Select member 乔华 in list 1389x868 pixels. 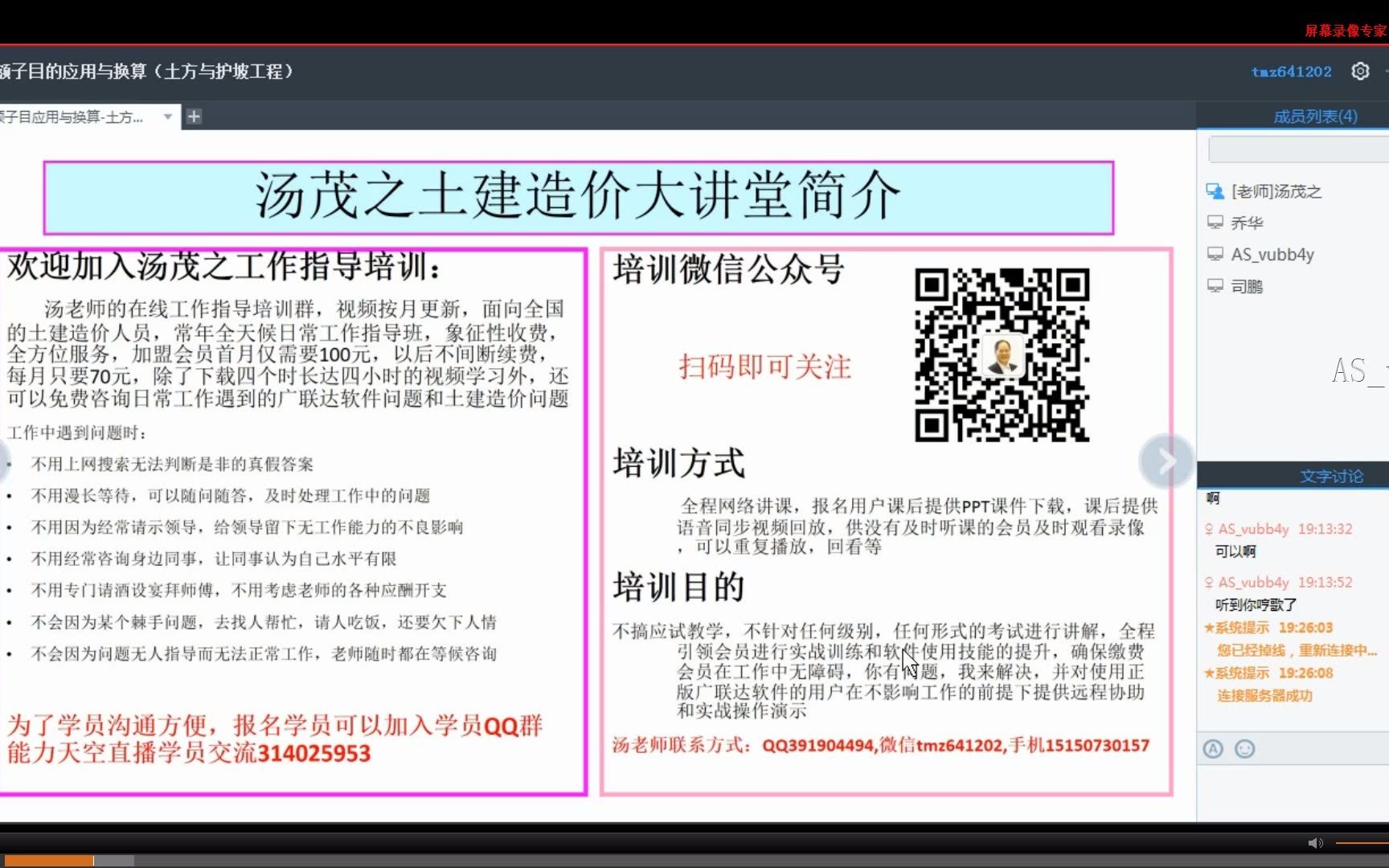point(1247,223)
